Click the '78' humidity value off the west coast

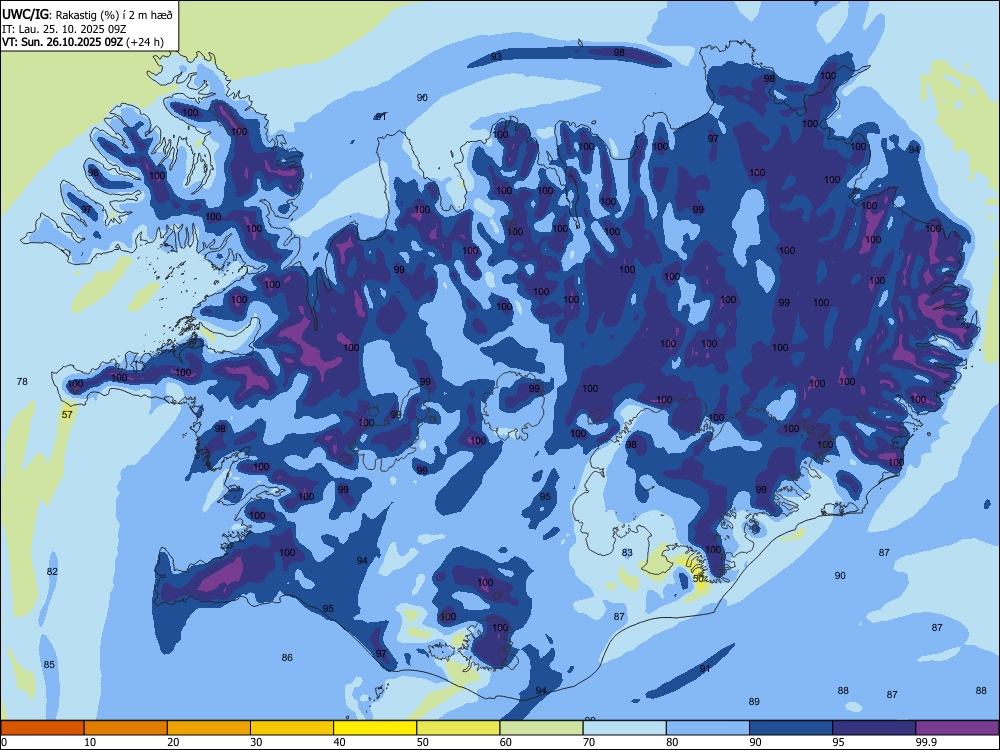click(22, 381)
